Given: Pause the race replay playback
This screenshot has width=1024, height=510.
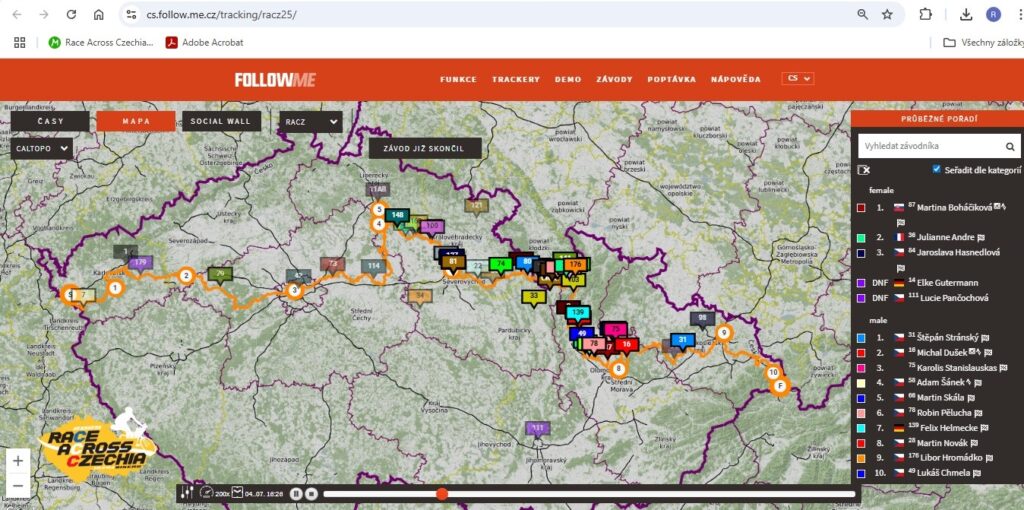Looking at the screenshot, I should [x=297, y=493].
